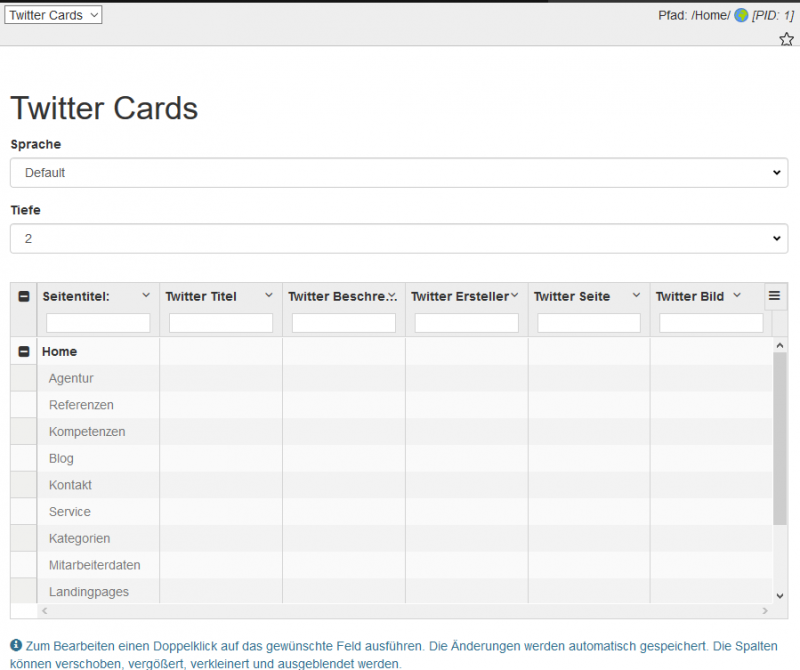
Task: Click the Twitter Bild cell for Kontakt
Action: pyautogui.click(x=711, y=485)
